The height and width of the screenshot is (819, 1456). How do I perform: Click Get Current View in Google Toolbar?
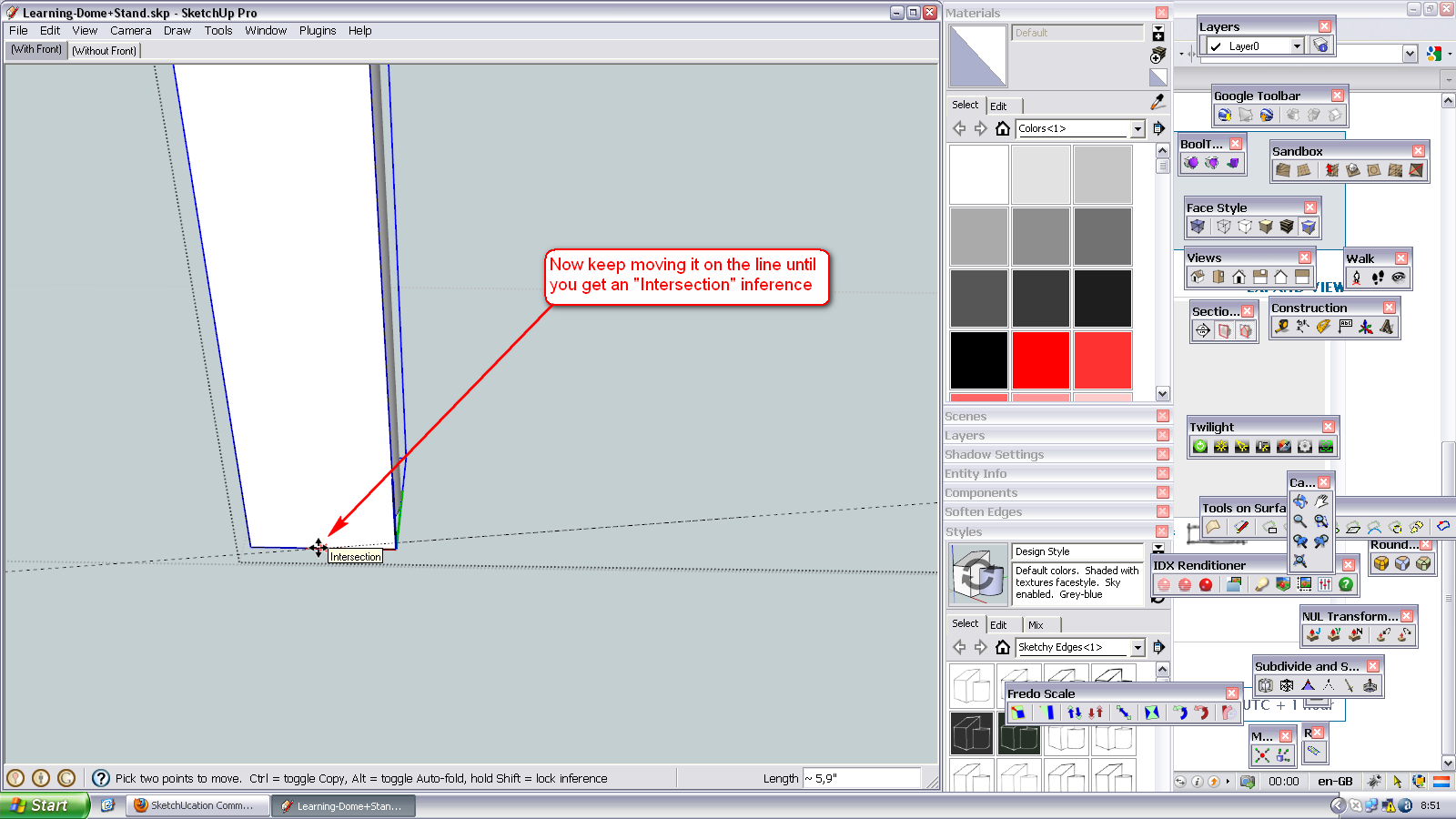coord(1225,115)
